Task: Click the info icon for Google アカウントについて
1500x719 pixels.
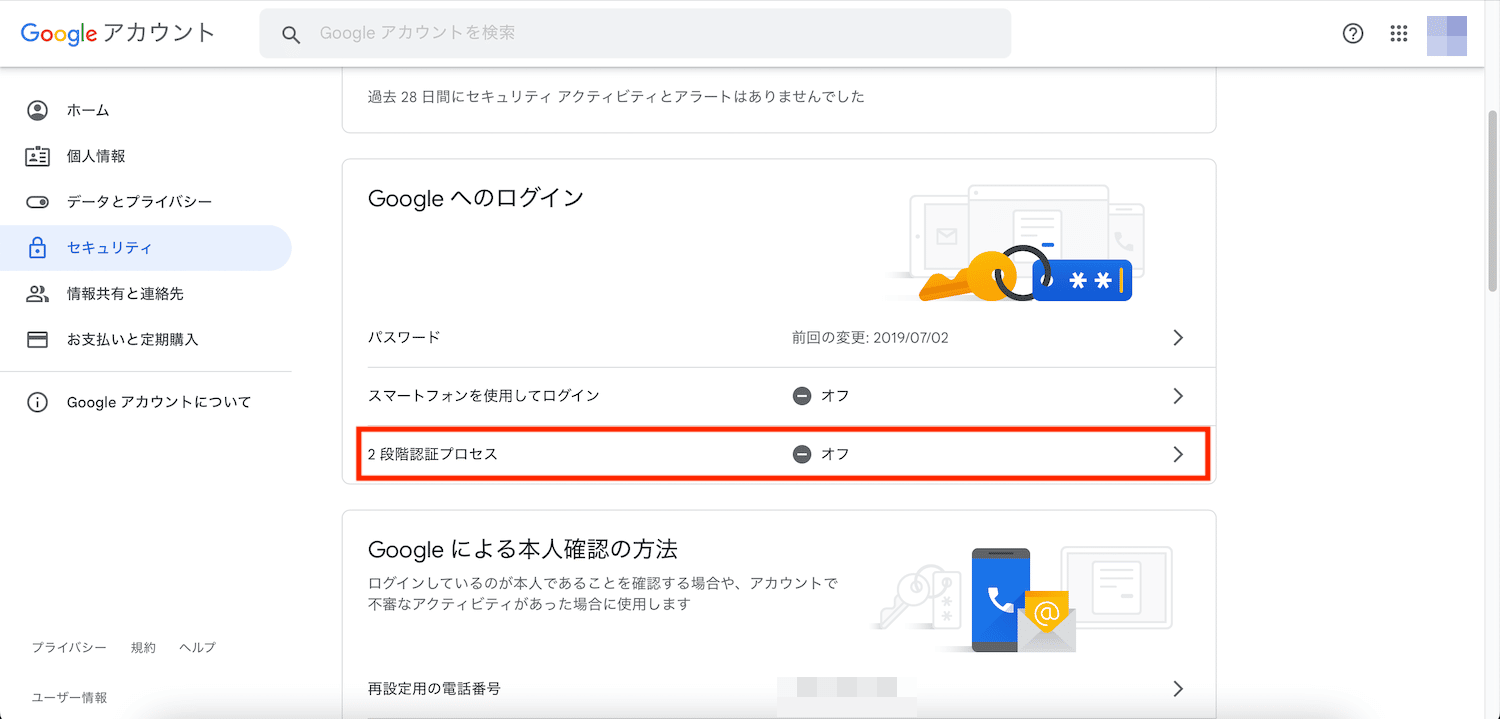Action: click(x=37, y=403)
